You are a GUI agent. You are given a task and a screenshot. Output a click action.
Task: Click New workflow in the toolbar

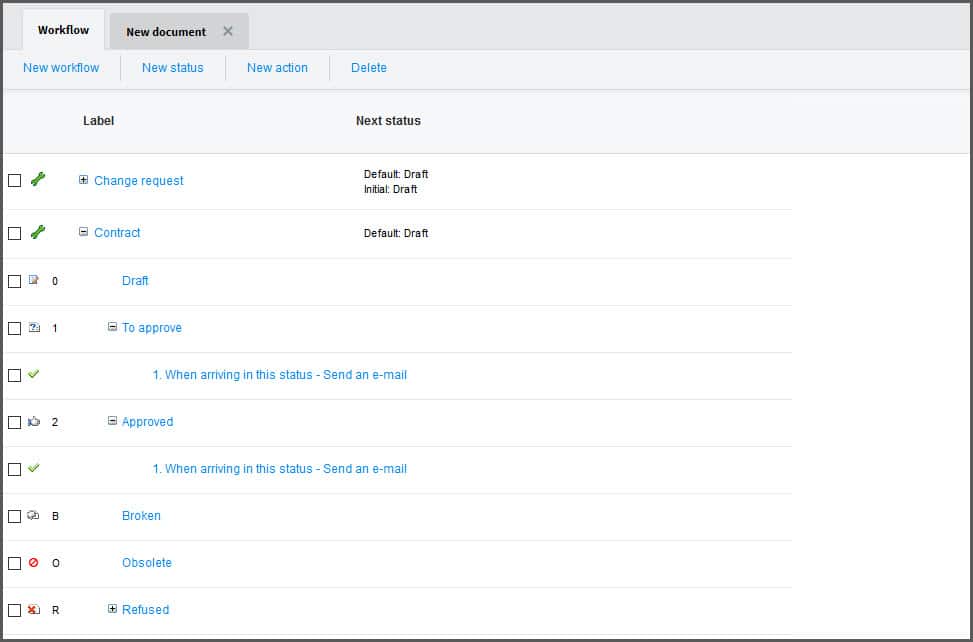(x=61, y=68)
